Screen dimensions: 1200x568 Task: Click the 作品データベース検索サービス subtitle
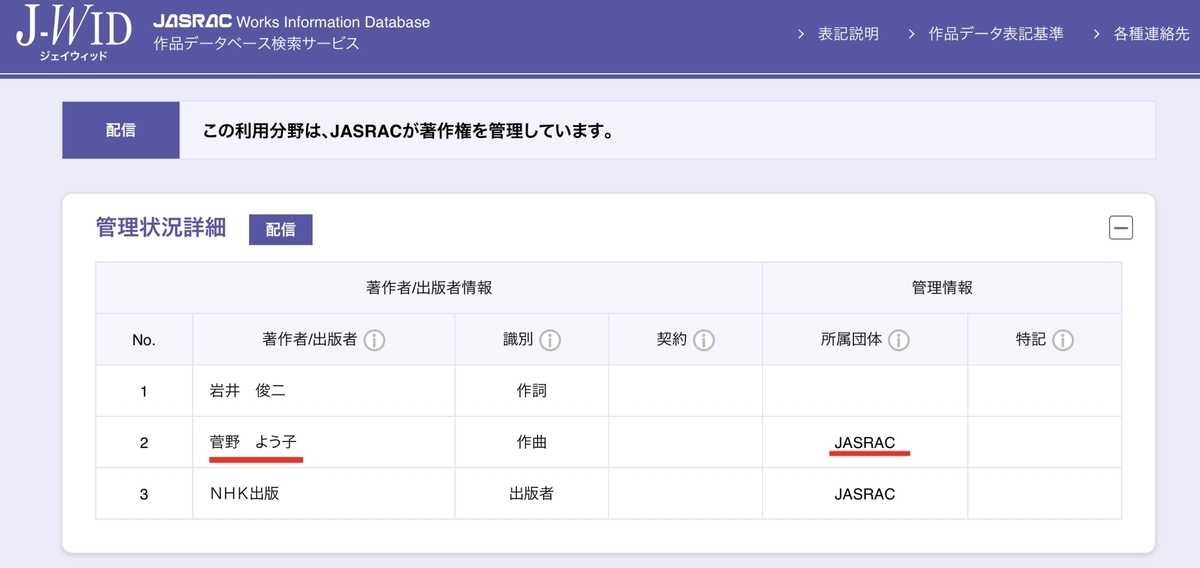[x=256, y=44]
